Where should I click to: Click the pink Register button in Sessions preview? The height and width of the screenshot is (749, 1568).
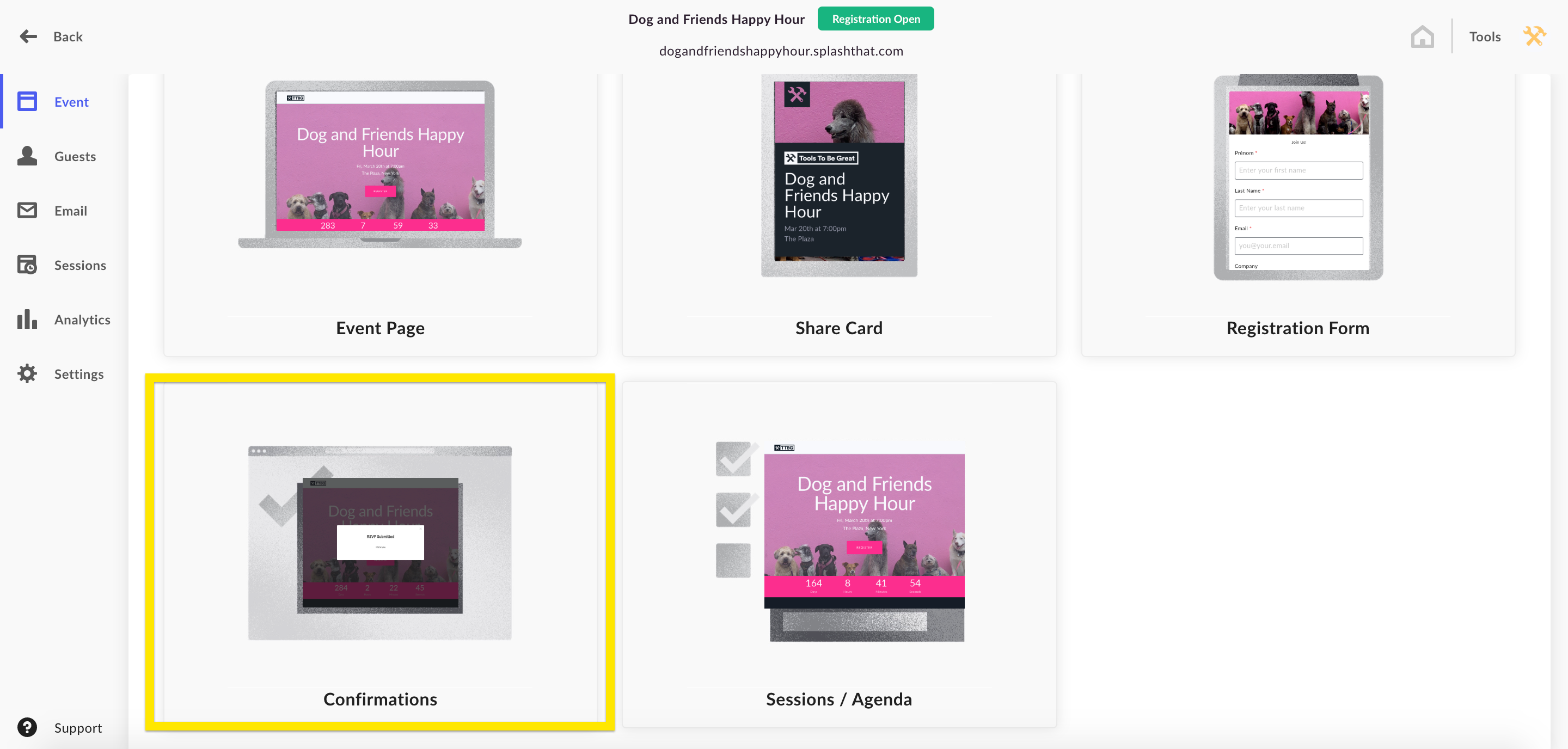865,547
